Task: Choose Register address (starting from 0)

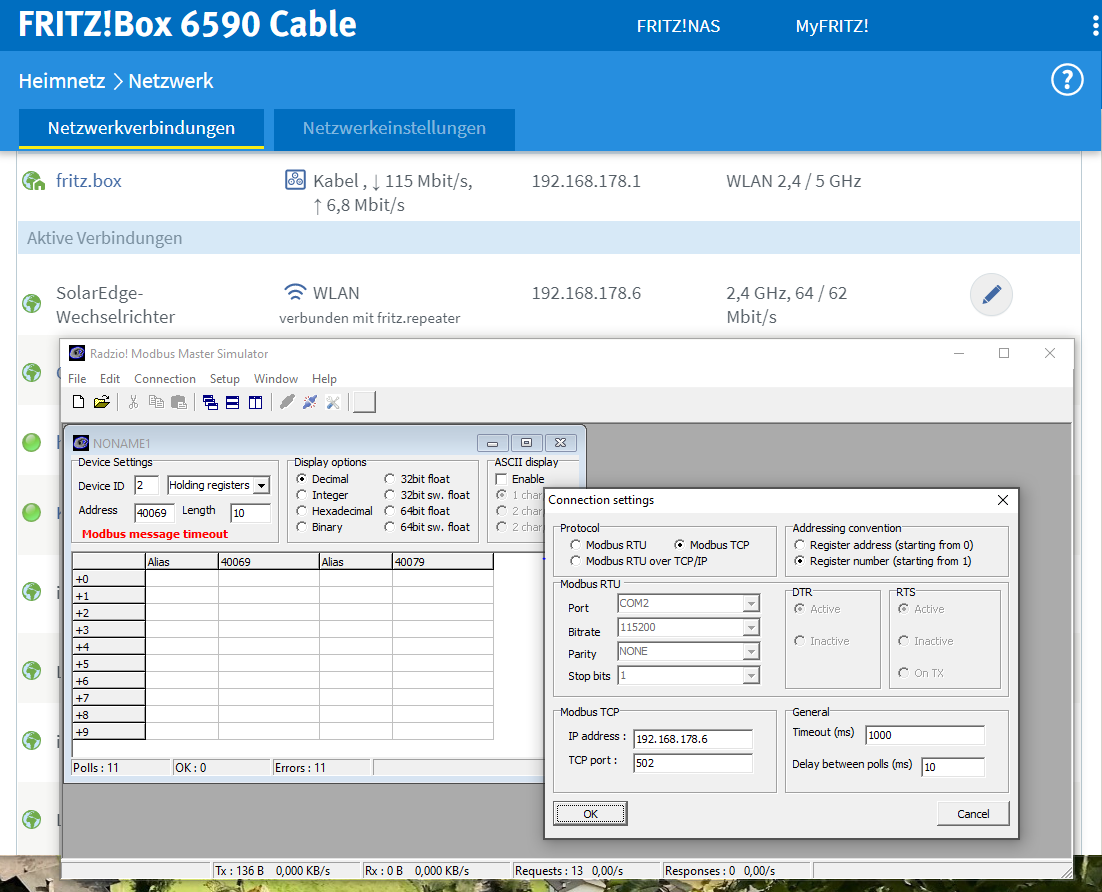Action: tap(800, 545)
